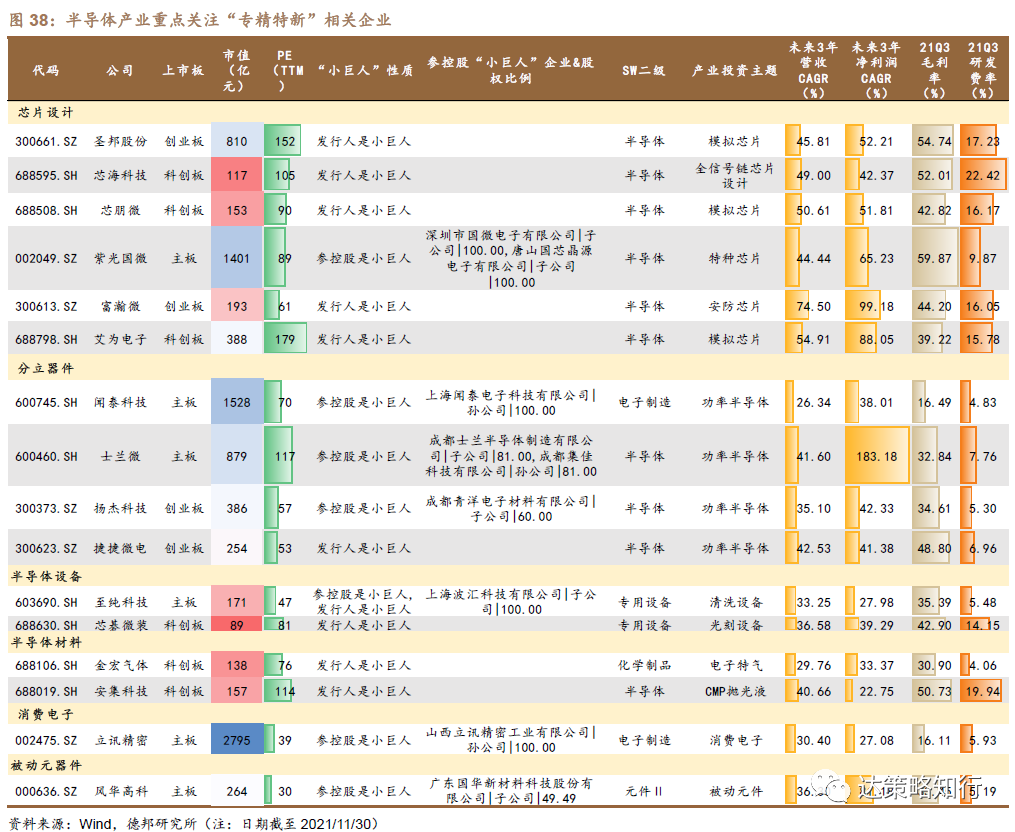Image resolution: width=1015 pixels, height=832 pixels.
Task: Select stock code 300613.SZ
Action: (x=46, y=306)
